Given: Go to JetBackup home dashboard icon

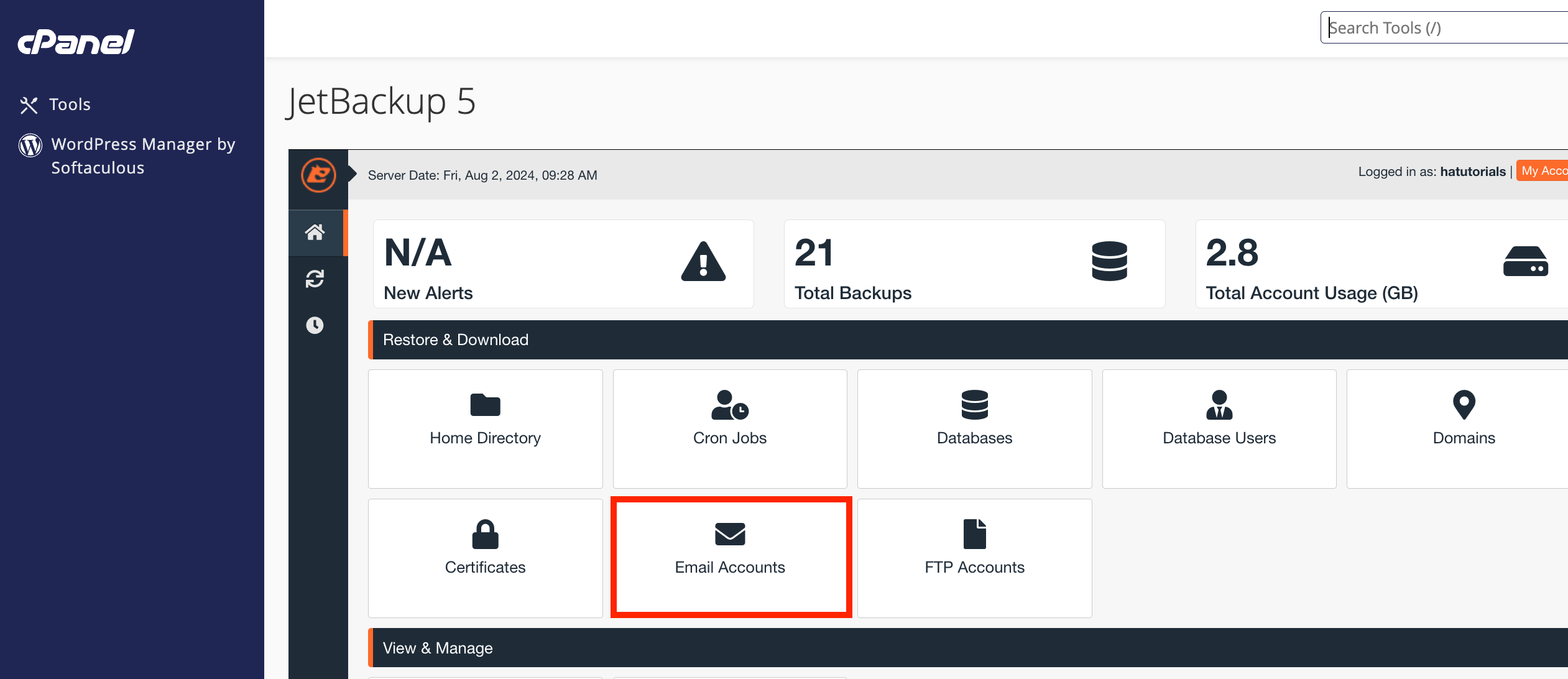Looking at the screenshot, I should point(315,233).
